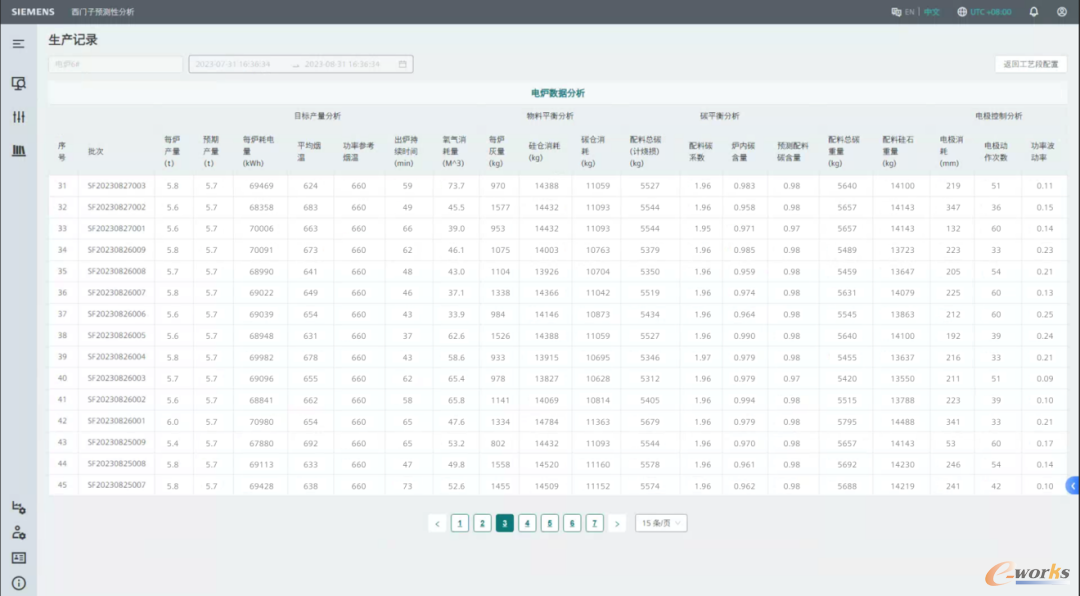
Task: Click the 西门子预测性分析 app title
Action: point(103,12)
